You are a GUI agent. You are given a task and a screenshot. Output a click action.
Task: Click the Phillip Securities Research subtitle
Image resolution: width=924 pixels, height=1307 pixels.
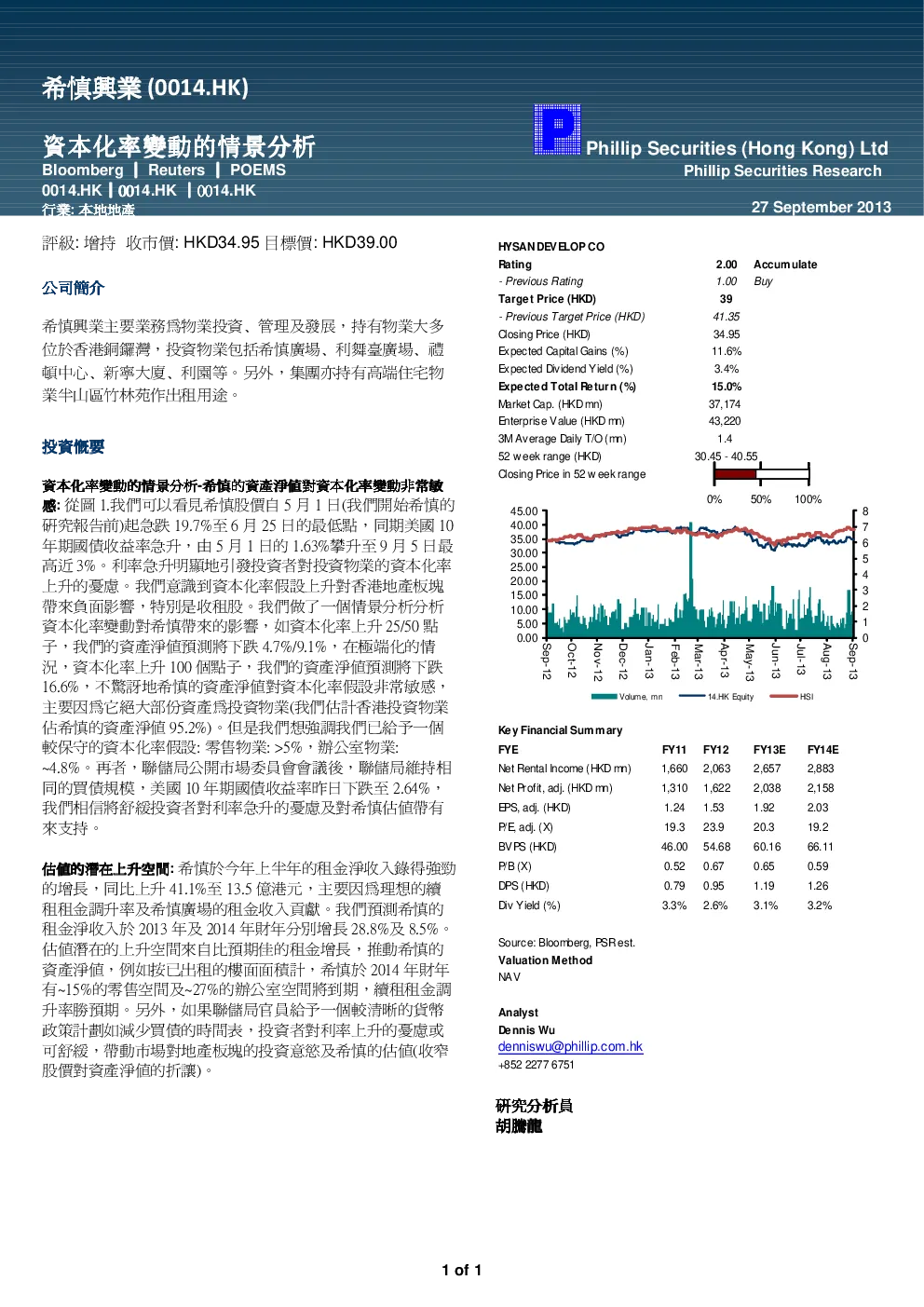(x=782, y=171)
